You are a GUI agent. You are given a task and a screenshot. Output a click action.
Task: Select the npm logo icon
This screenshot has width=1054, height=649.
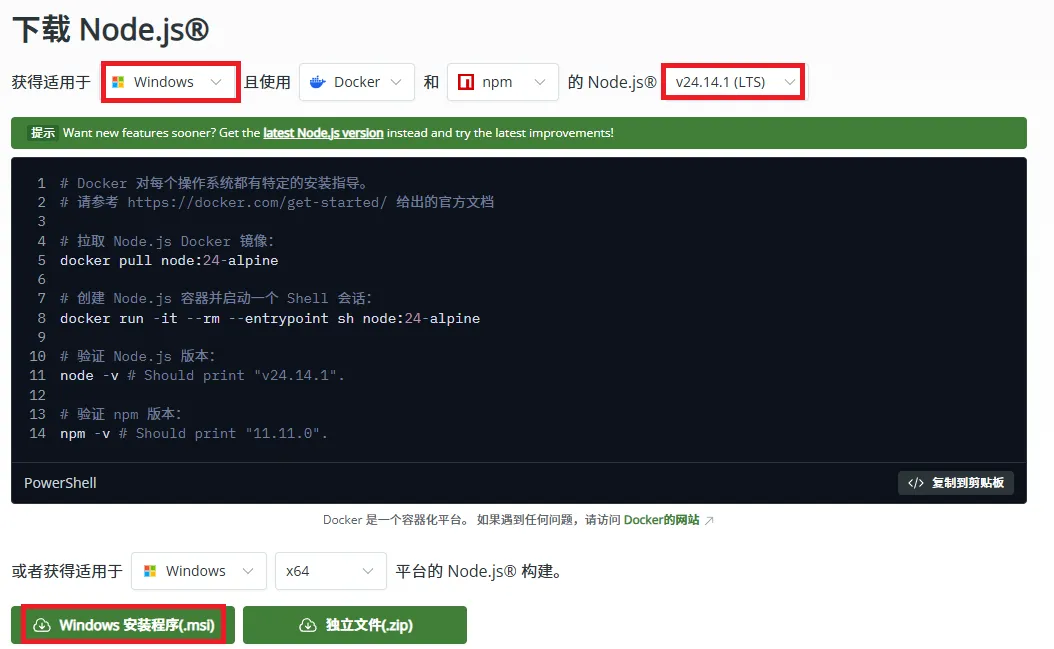[465, 82]
